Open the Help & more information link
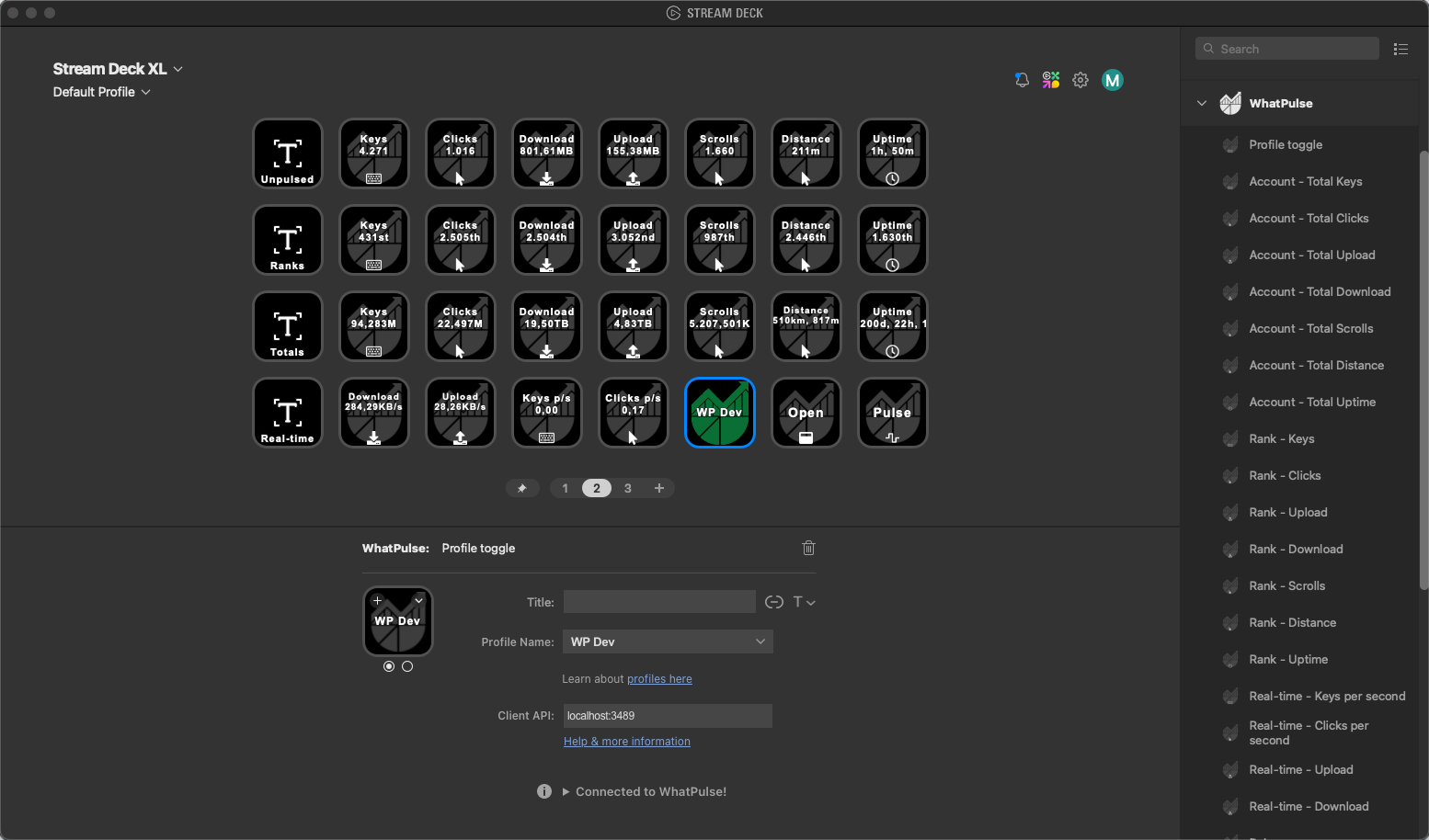Screen dimensions: 1429x840 click(x=626, y=741)
